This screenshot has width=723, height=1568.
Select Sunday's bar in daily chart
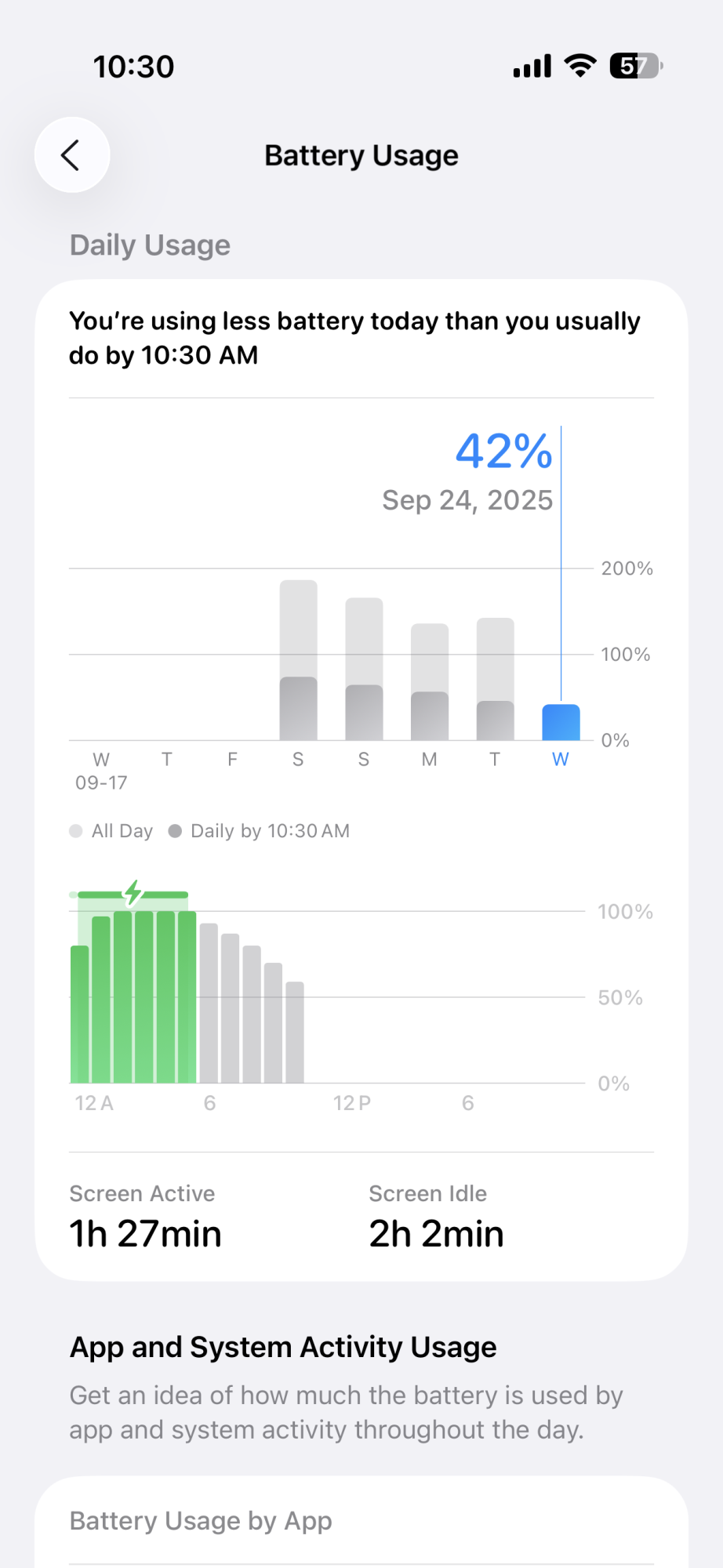click(364, 670)
